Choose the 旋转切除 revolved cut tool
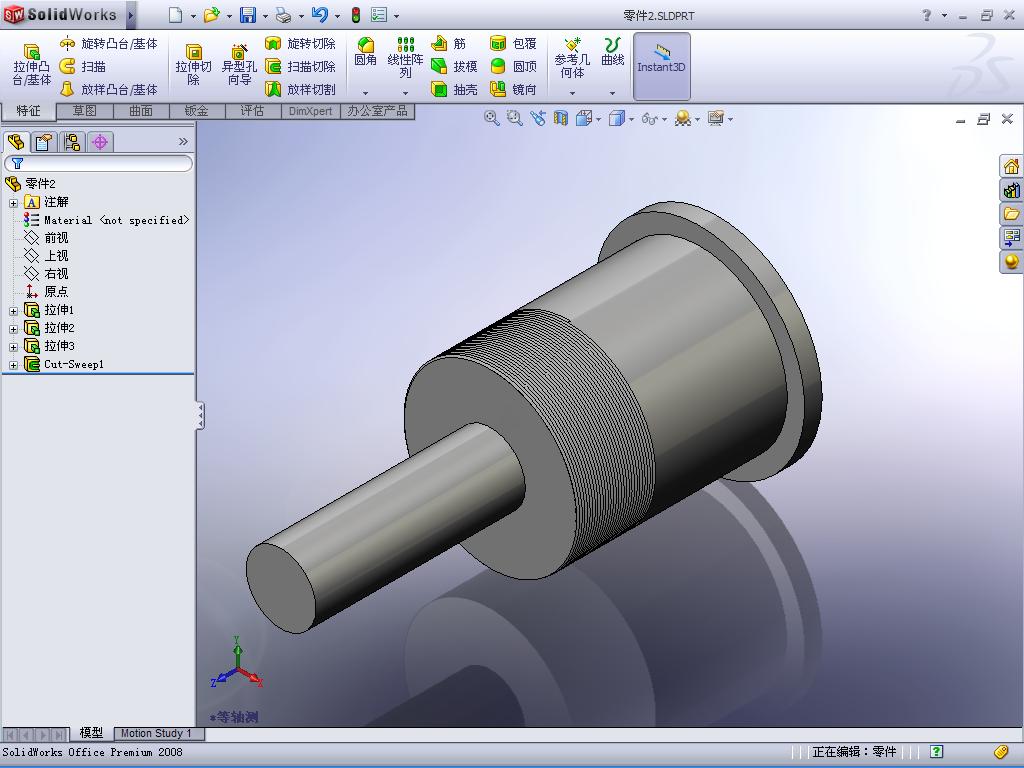 tap(300, 44)
